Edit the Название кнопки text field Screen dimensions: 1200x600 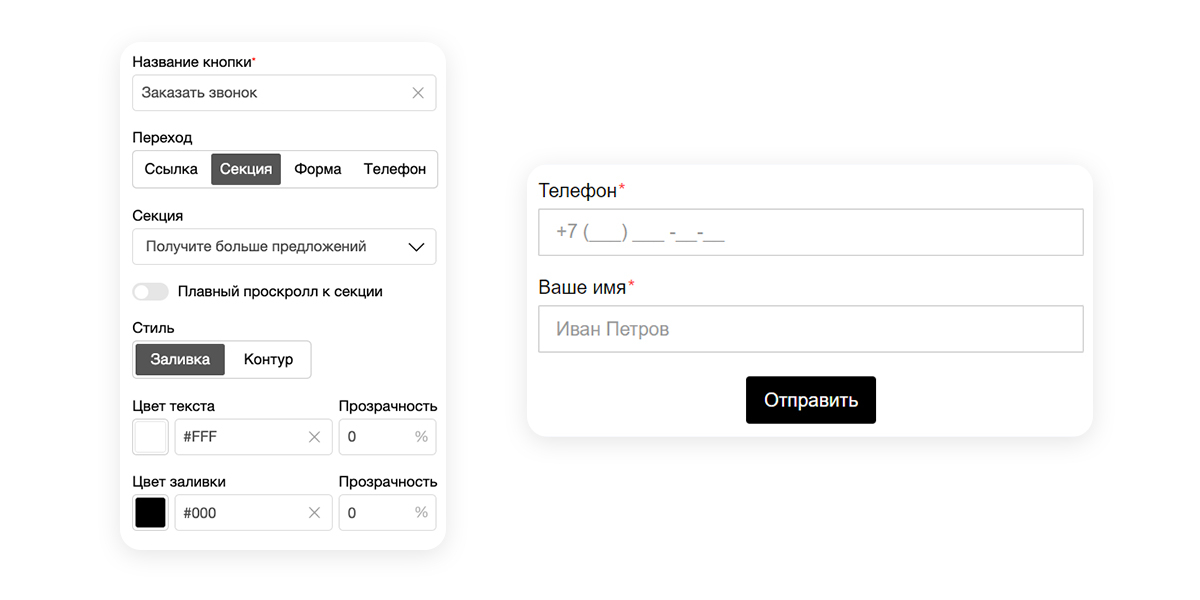270,93
